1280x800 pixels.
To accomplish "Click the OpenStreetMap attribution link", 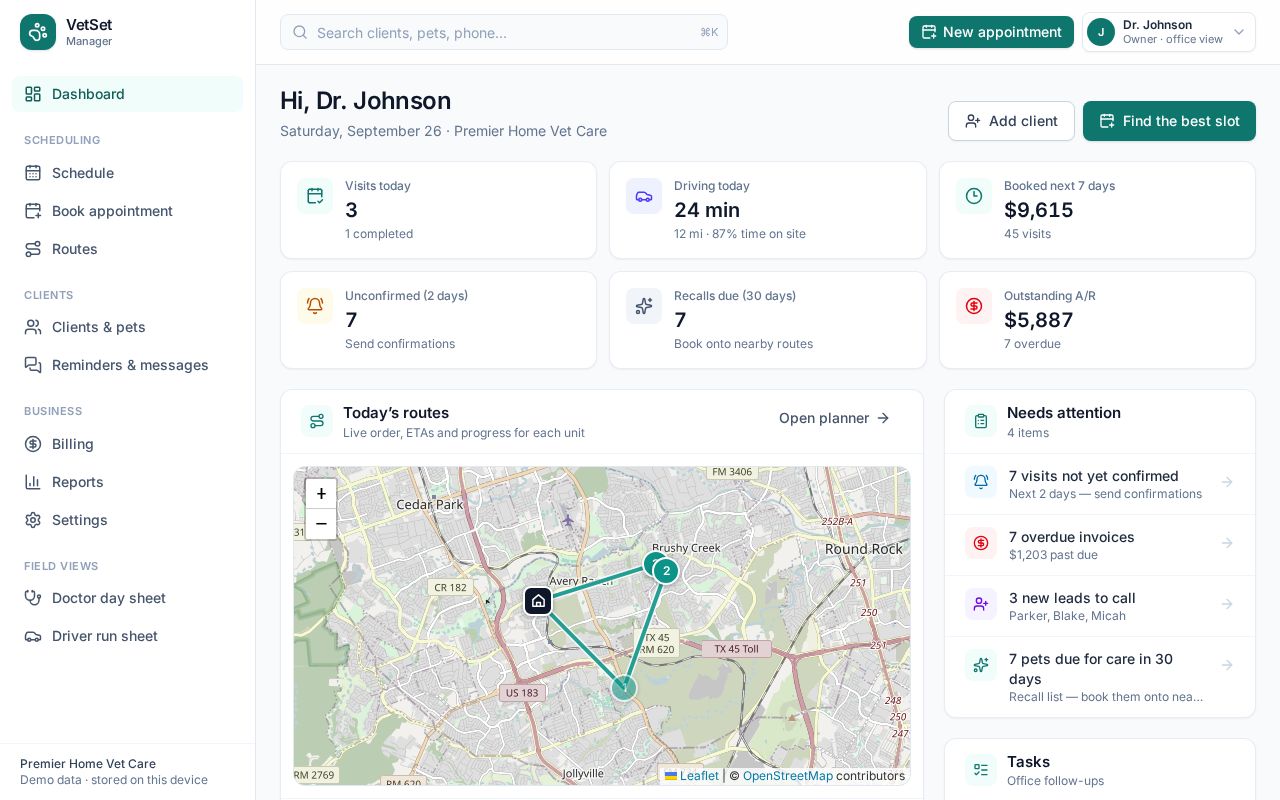I will tap(787, 776).
